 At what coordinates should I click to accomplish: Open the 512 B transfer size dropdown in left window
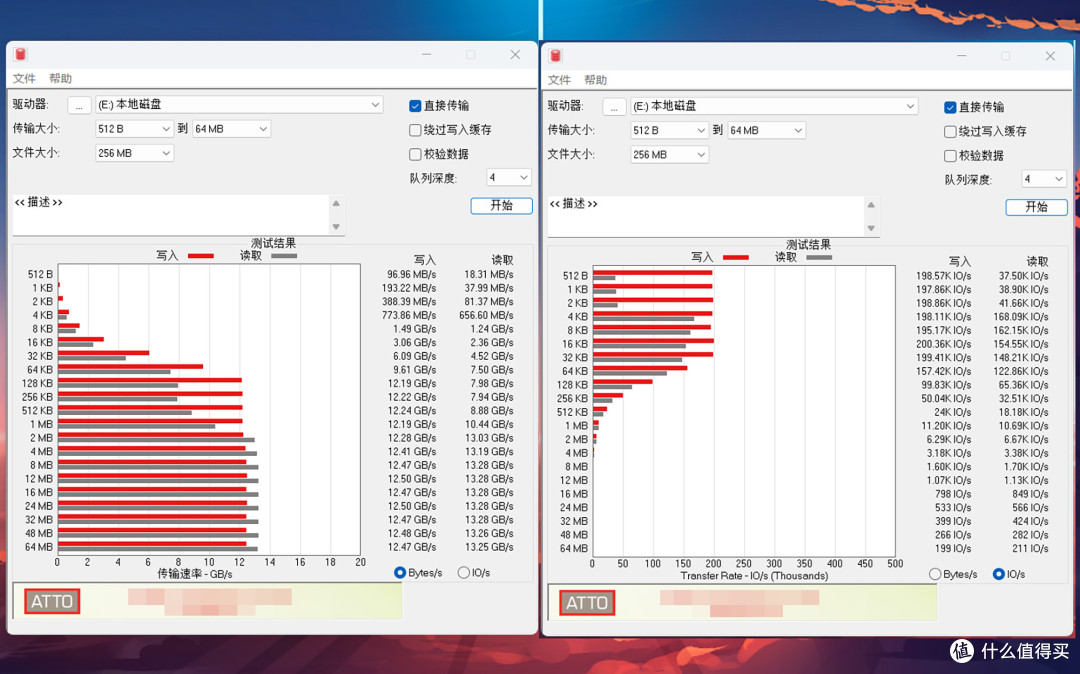pos(134,129)
